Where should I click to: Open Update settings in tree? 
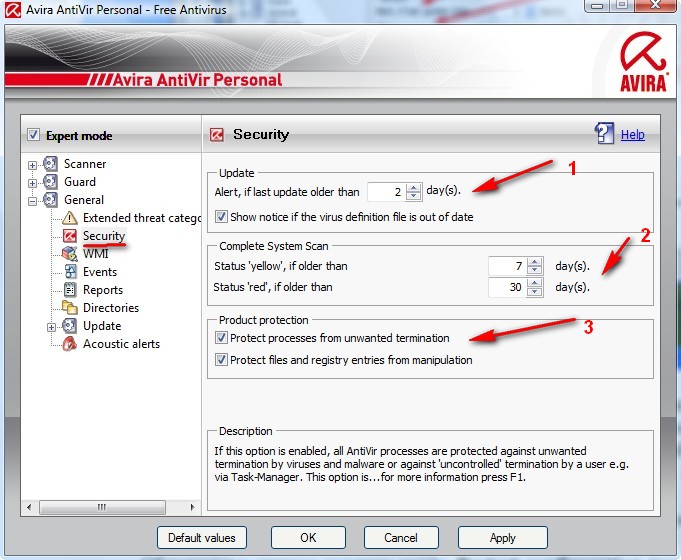pos(102,325)
